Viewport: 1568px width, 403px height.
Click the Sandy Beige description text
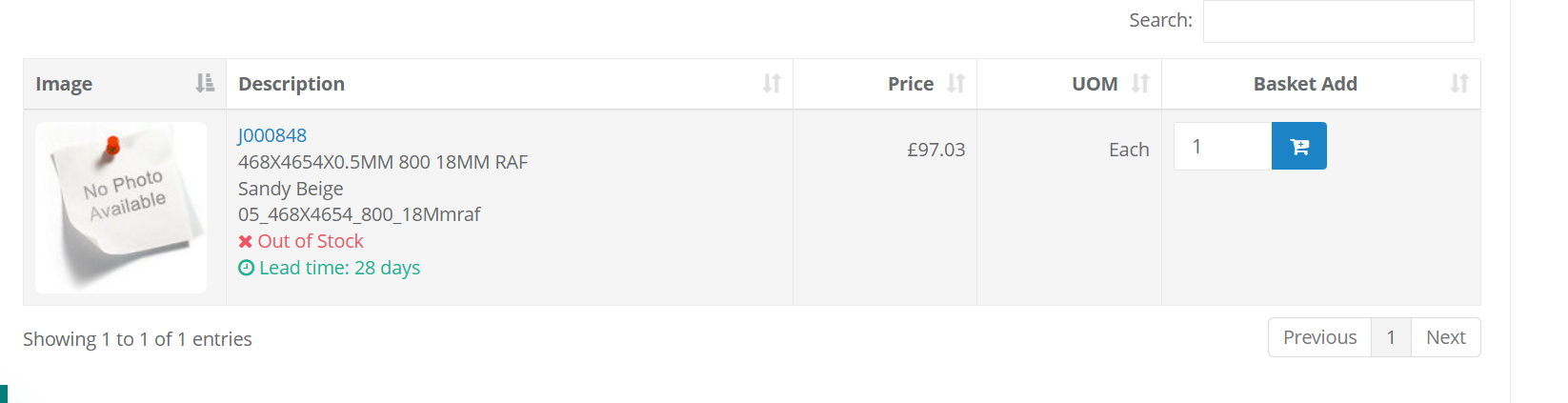(291, 189)
